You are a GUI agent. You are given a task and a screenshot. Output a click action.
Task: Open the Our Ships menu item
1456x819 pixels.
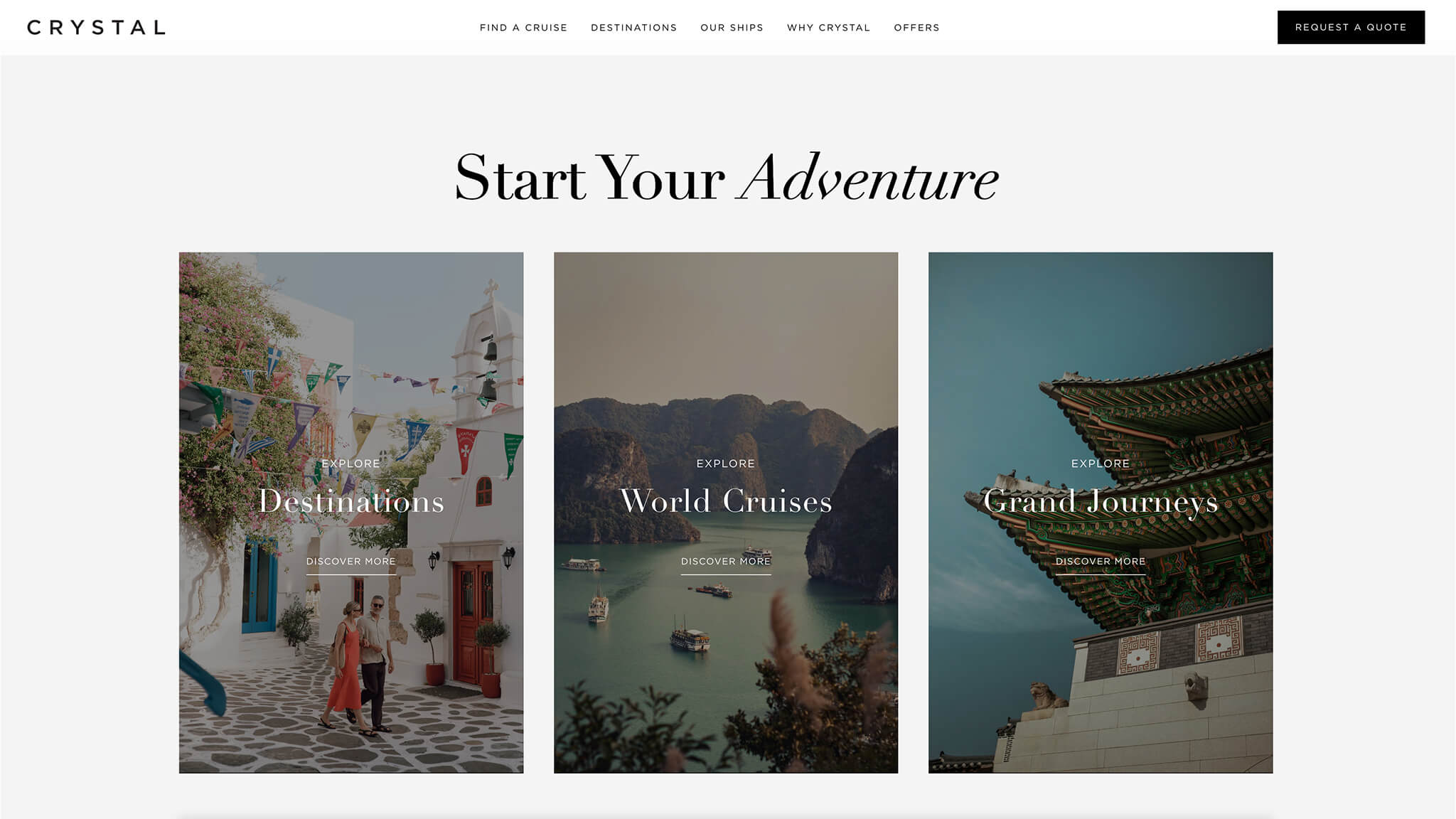coord(732,28)
